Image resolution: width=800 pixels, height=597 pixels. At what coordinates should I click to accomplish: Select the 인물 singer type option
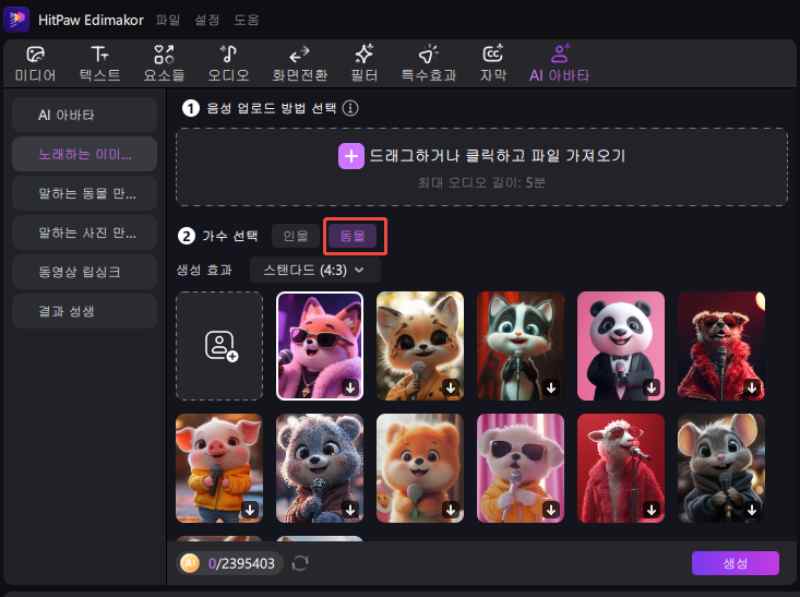pyautogui.click(x=295, y=236)
